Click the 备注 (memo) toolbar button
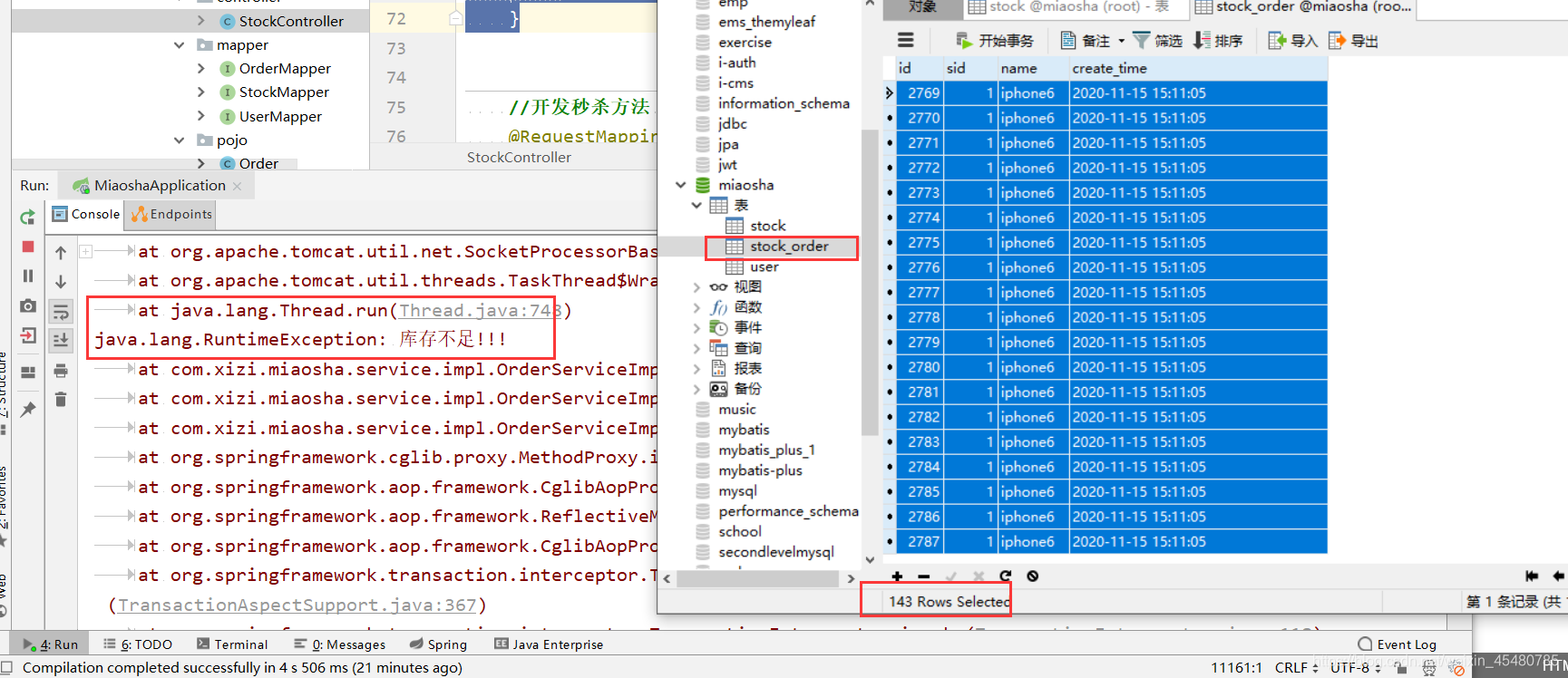Viewport: 1568px width, 678px height. 1086,41
